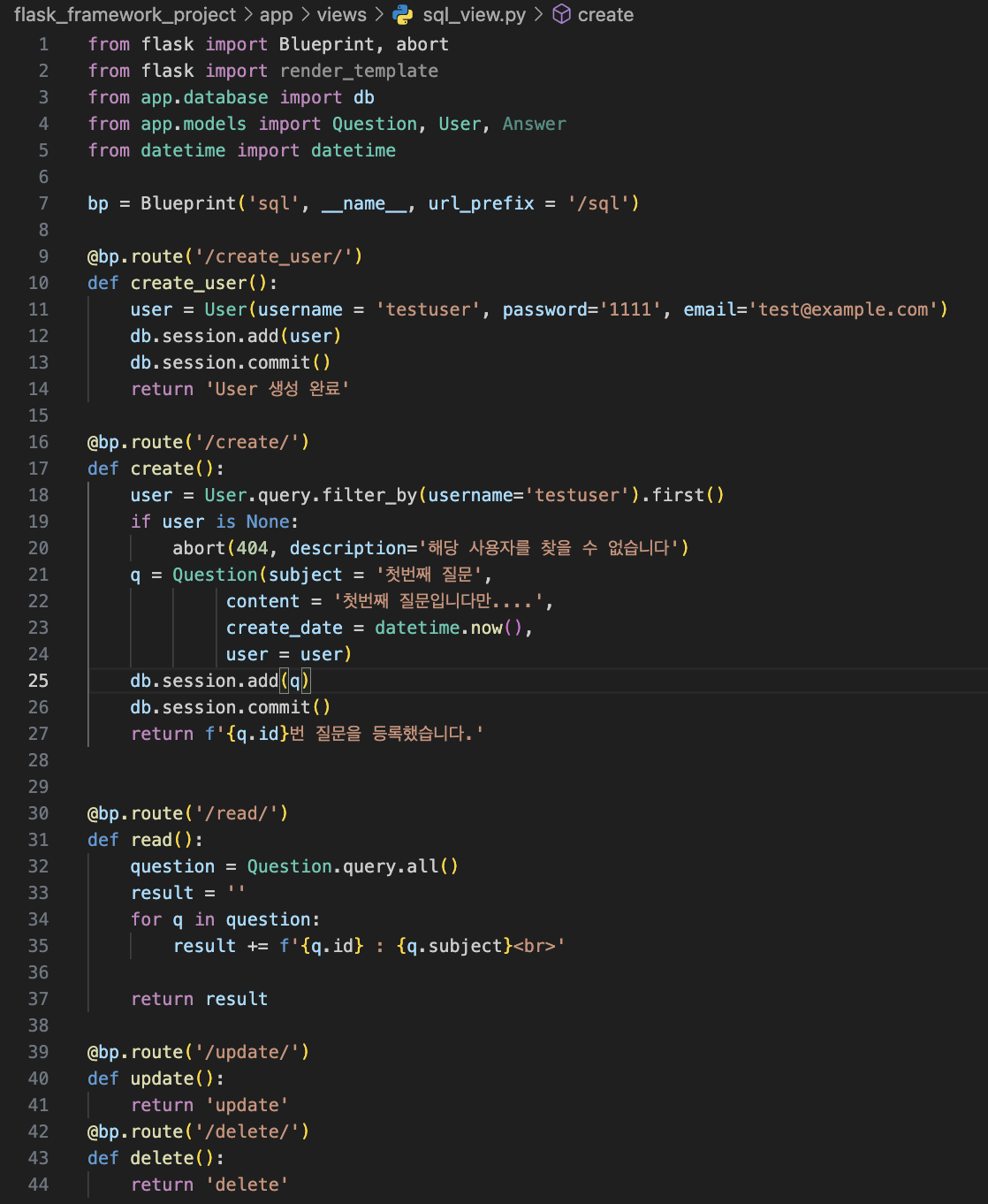Select create symbol in breadcrumb
The width and height of the screenshot is (988, 1204).
tap(605, 15)
